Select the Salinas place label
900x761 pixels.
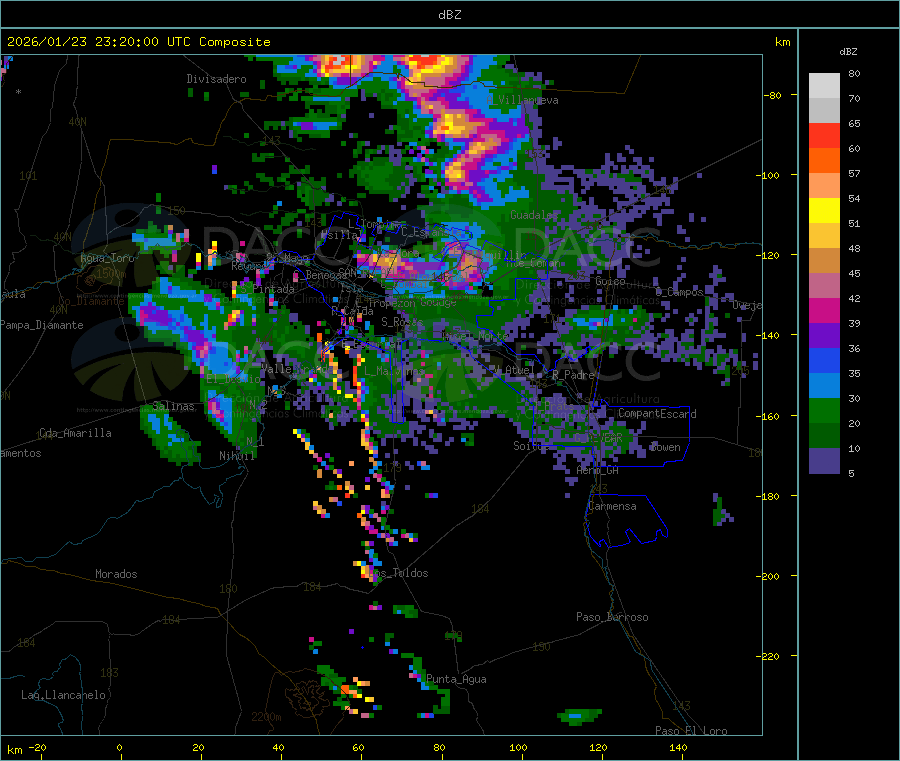click(173, 406)
